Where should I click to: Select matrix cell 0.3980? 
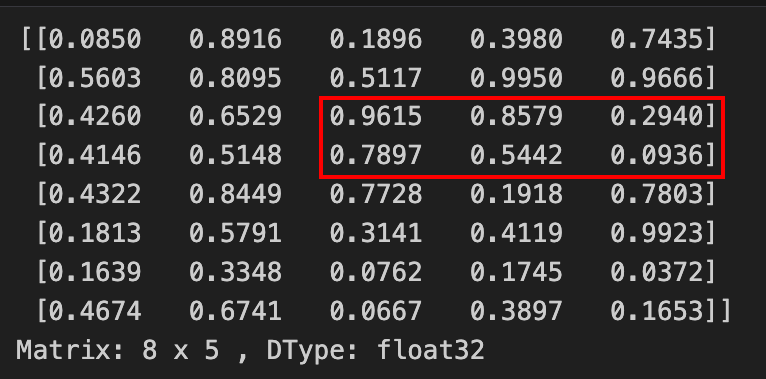(516, 39)
